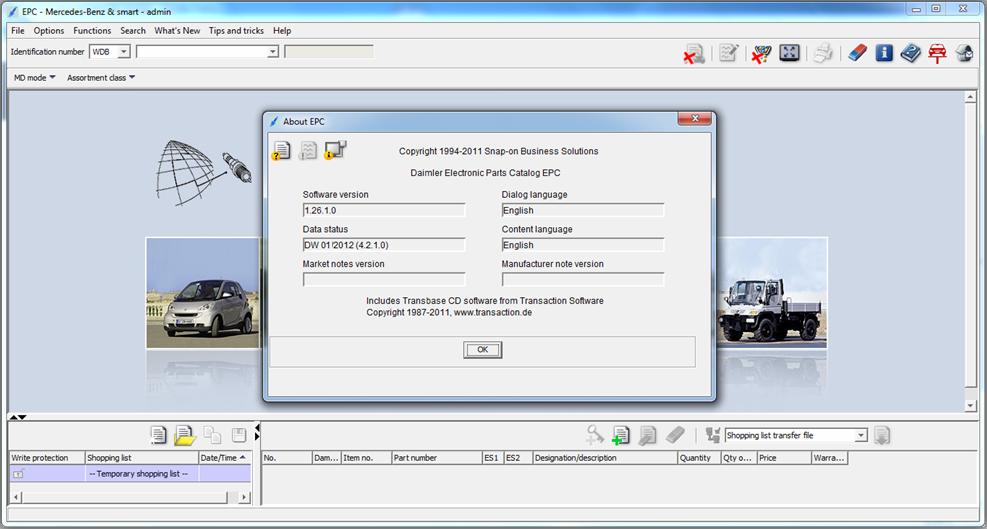Click the write protection lock icon in shopping list row
The height and width of the screenshot is (529, 987).
(18, 474)
